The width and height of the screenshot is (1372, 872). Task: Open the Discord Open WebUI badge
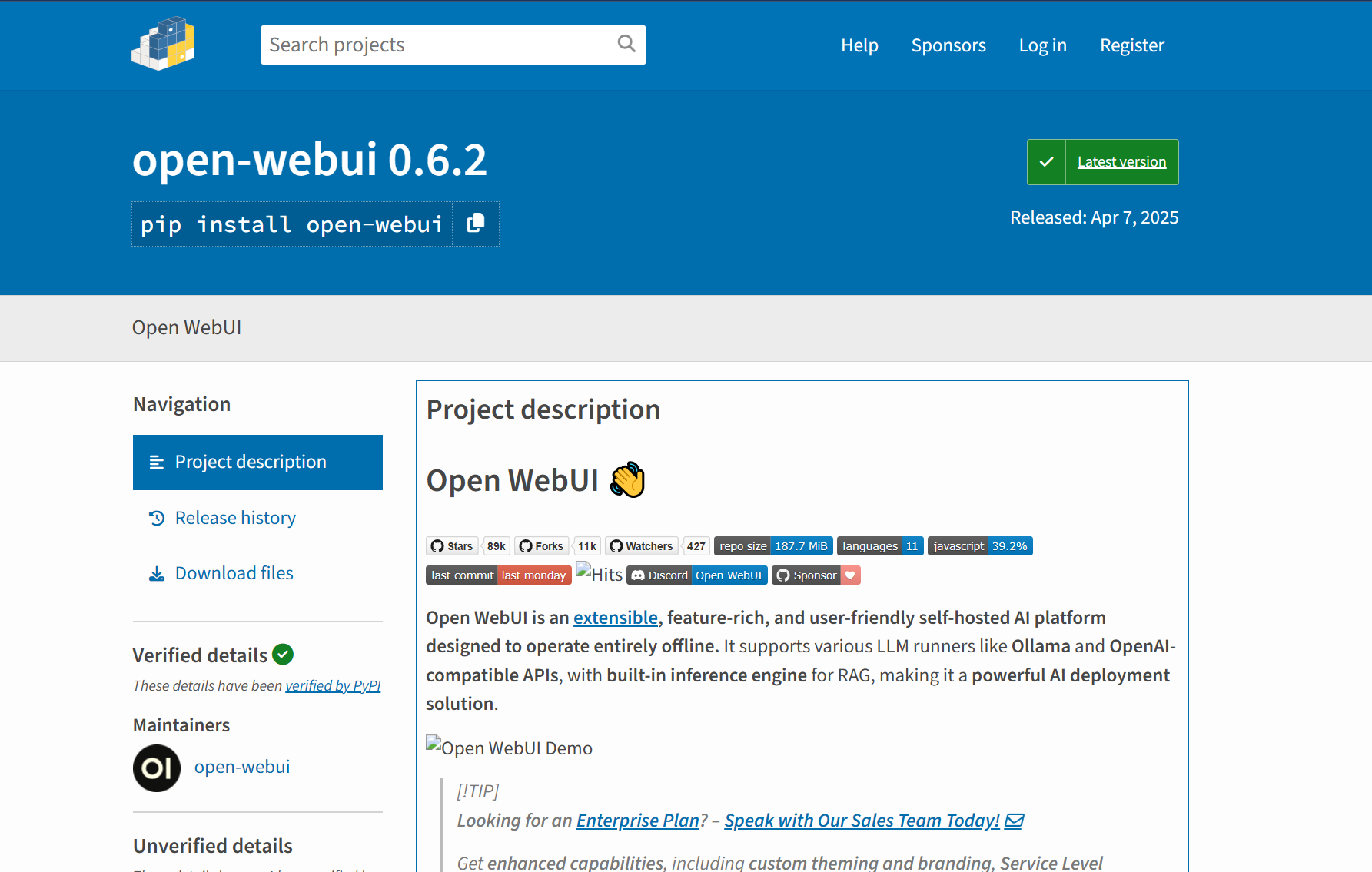pos(697,575)
